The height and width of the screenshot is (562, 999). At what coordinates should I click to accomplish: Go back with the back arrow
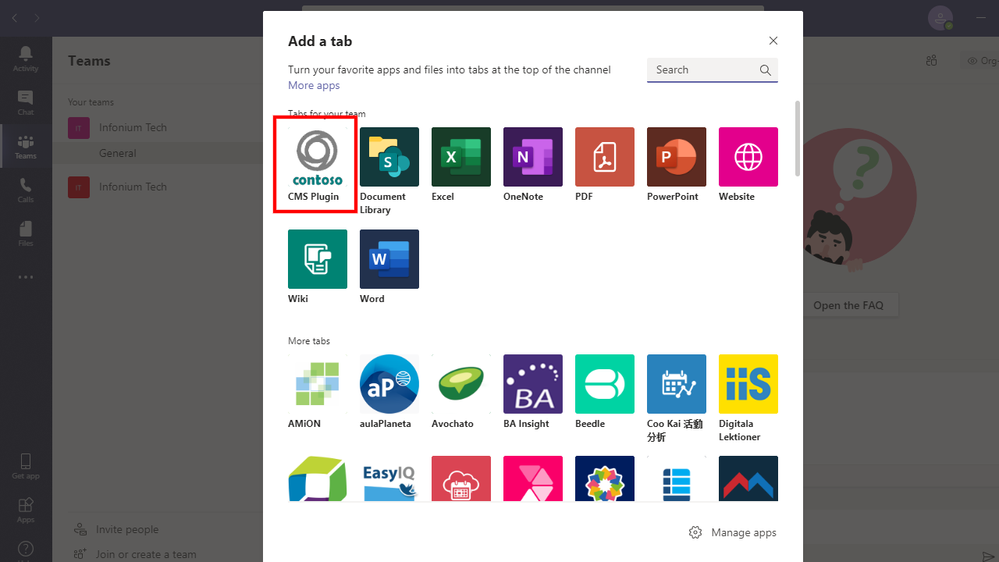(x=15, y=18)
